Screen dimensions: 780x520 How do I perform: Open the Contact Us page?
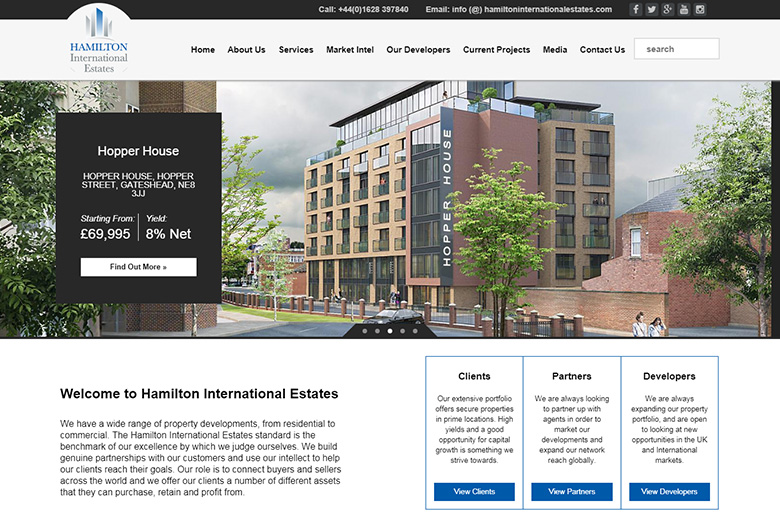coord(602,50)
